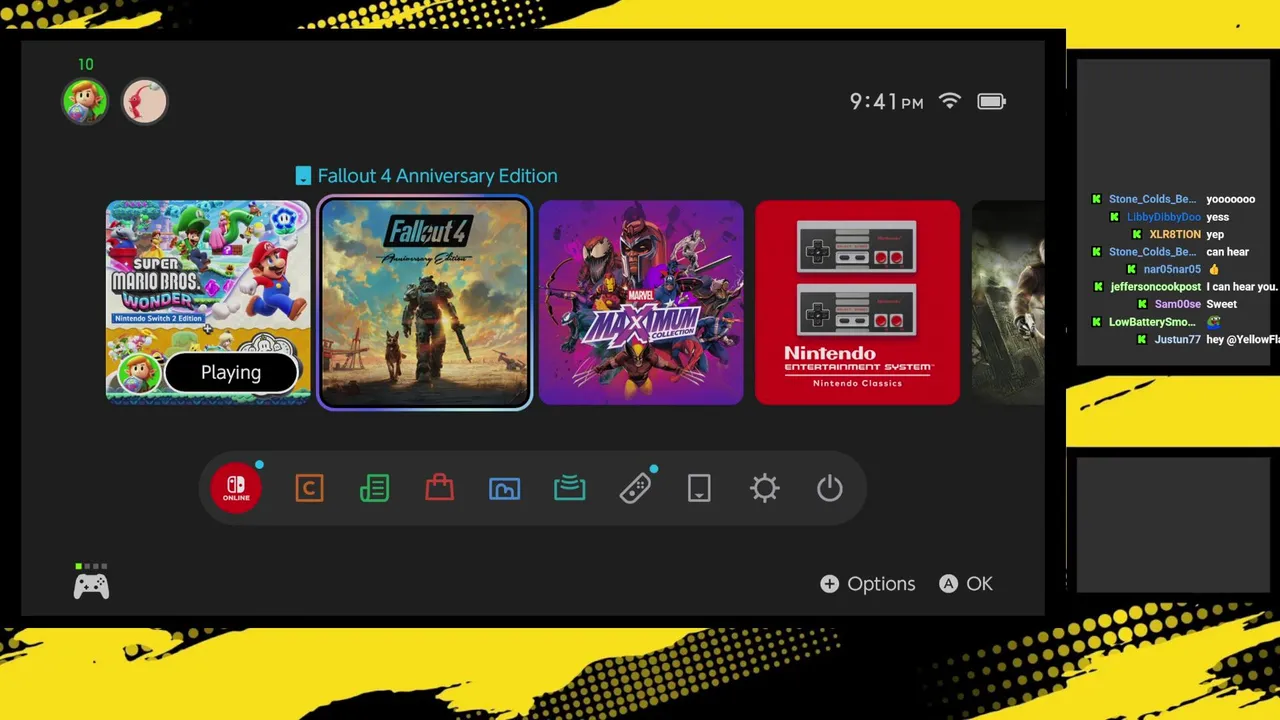Open the News icon
This screenshot has width=1280, height=720.
pyautogui.click(x=374, y=488)
